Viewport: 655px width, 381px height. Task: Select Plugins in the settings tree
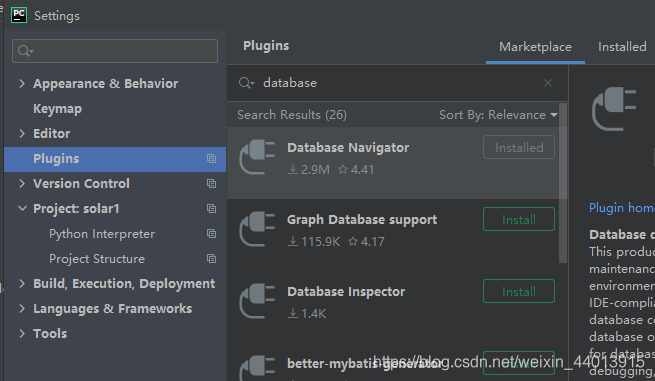(x=115, y=159)
